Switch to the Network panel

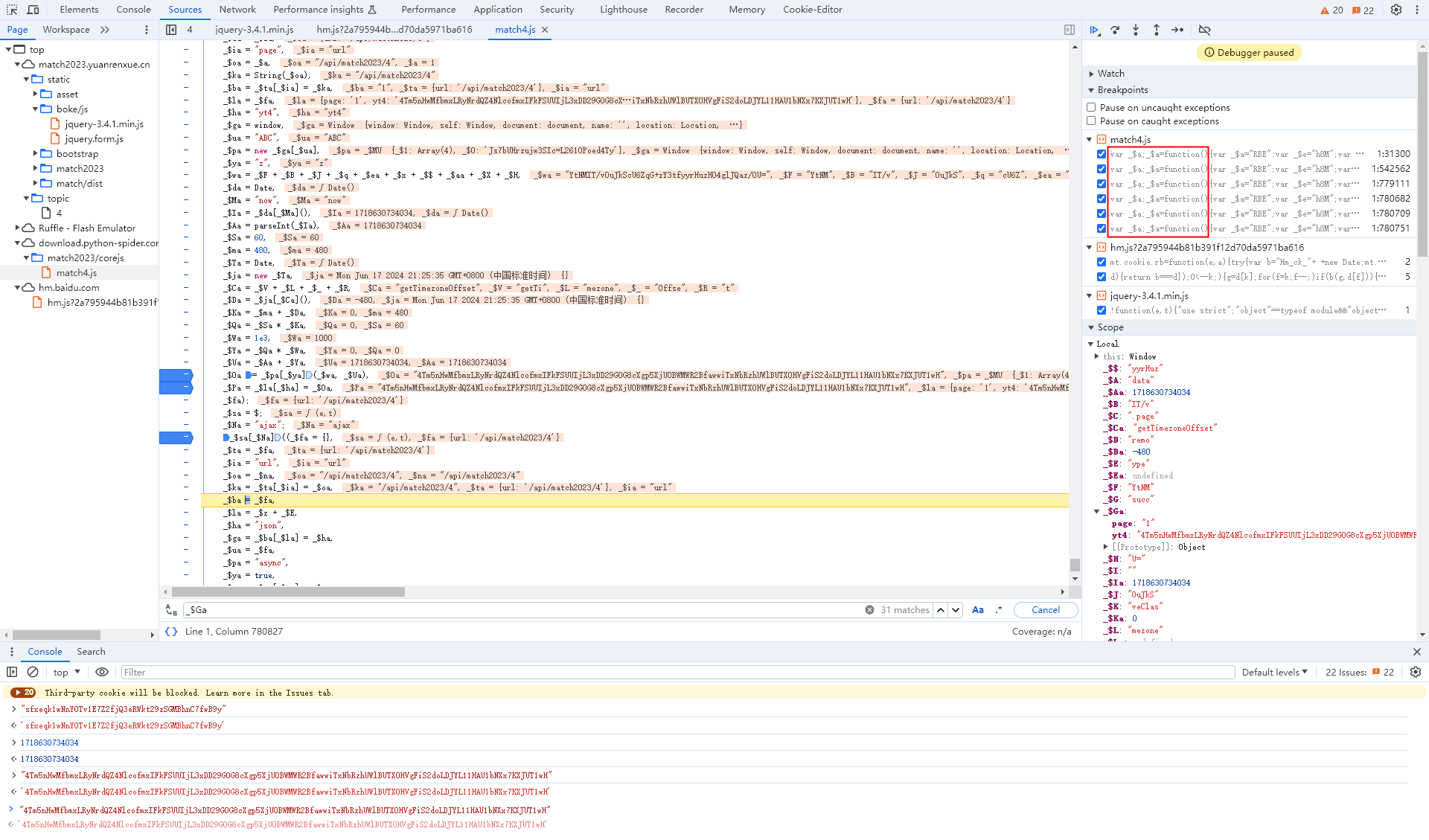[x=237, y=10]
